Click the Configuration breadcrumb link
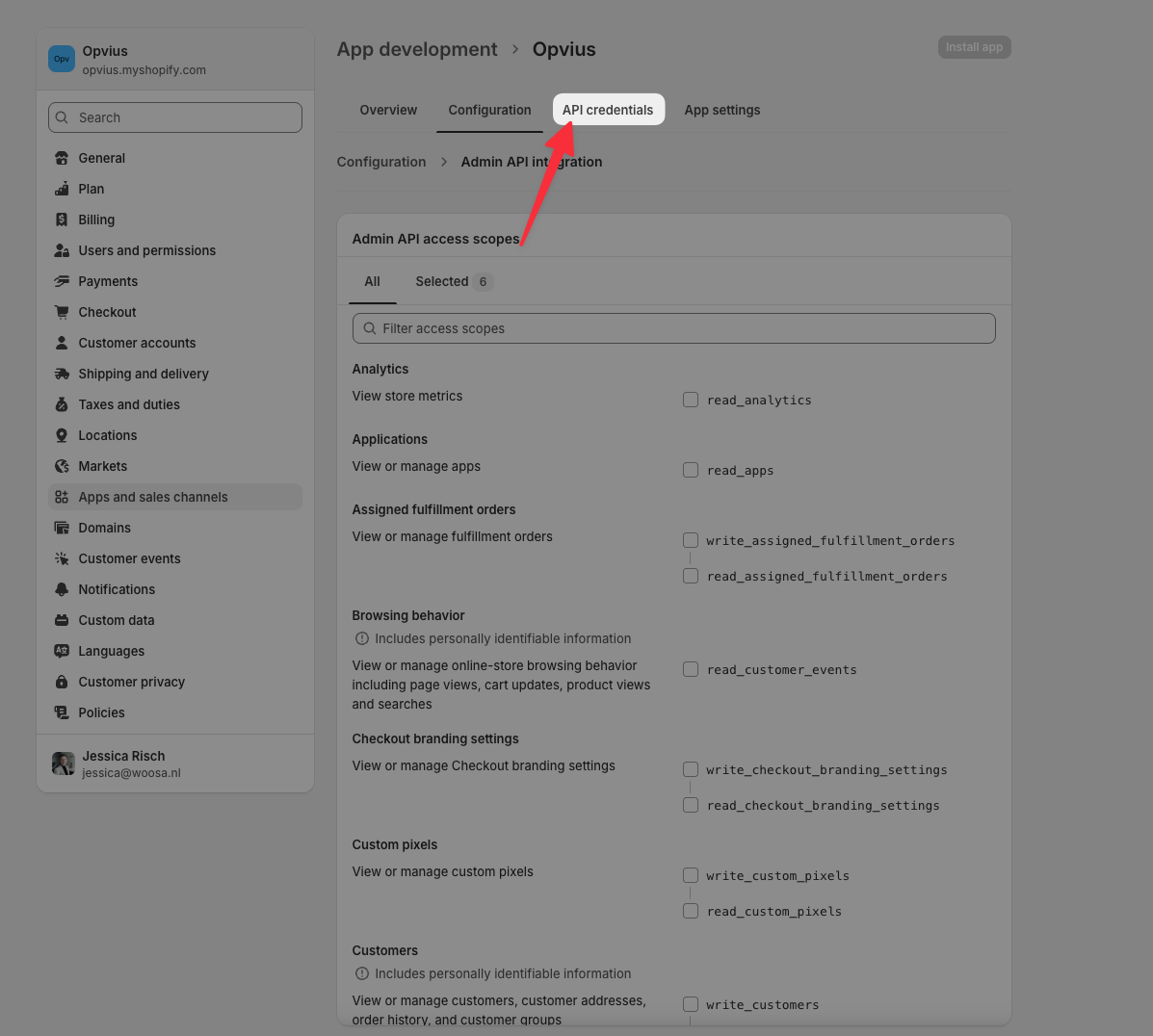 [x=380, y=162]
